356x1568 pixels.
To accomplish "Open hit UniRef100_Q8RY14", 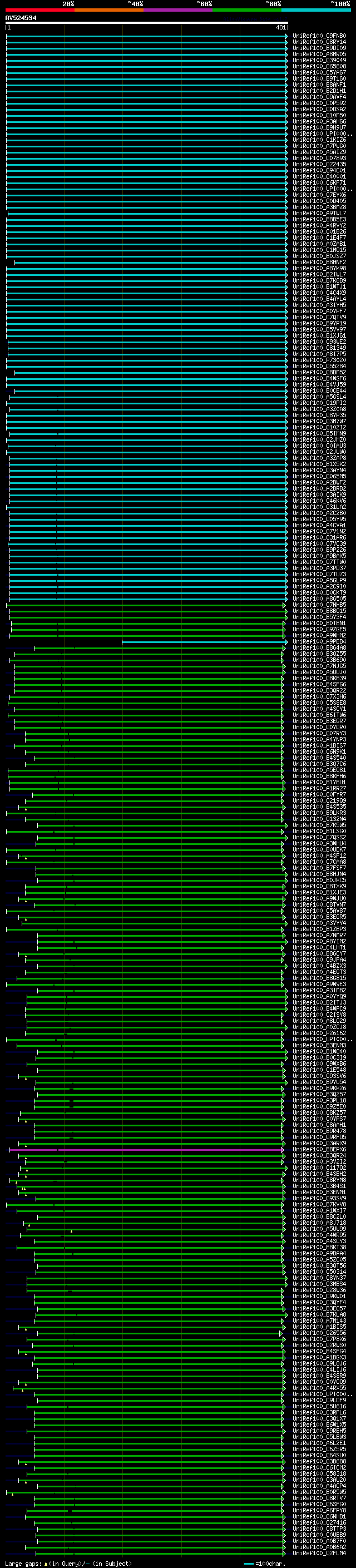I will (x=319, y=42).
